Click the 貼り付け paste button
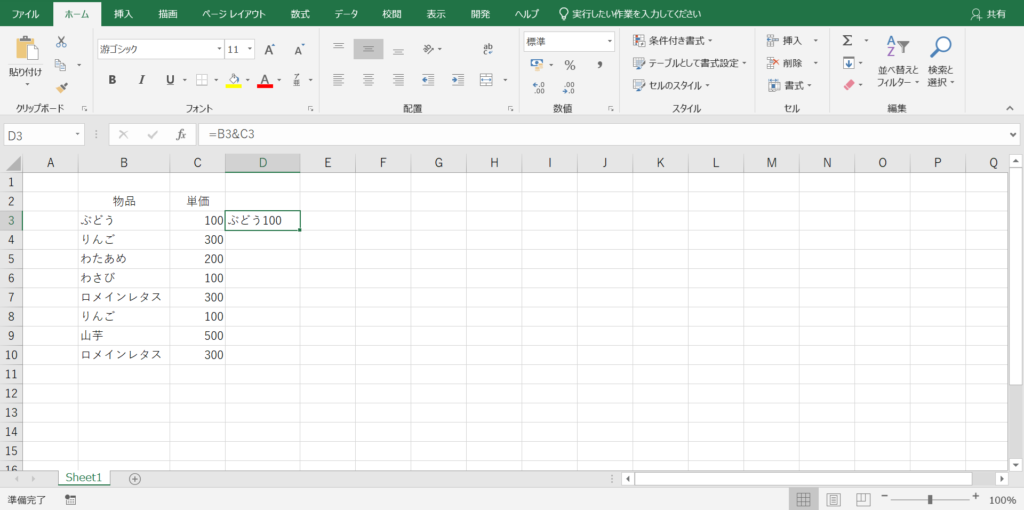Viewport: 1024px width, 510px height. pos(26,58)
